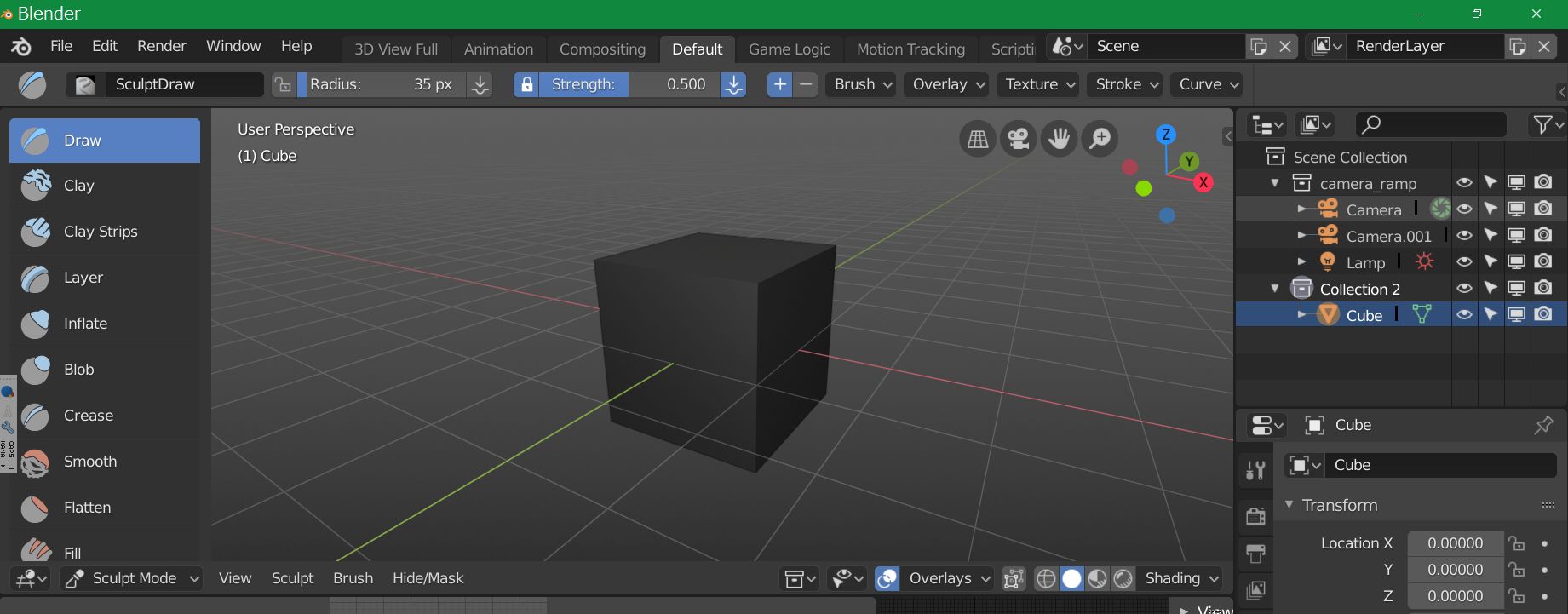The width and height of the screenshot is (1568, 614).
Task: Open the Hide/Mask menu
Action: click(x=428, y=578)
